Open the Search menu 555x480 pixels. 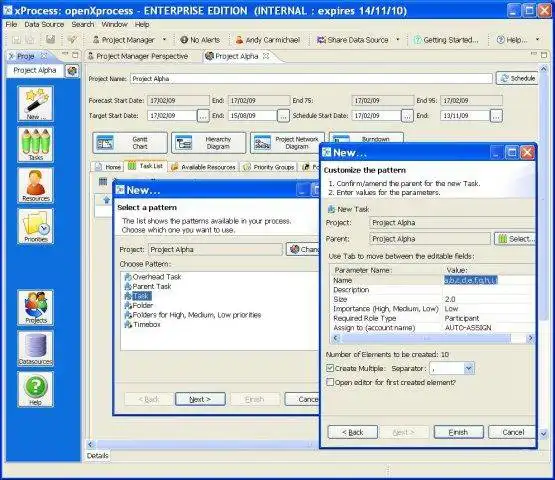(x=83, y=24)
